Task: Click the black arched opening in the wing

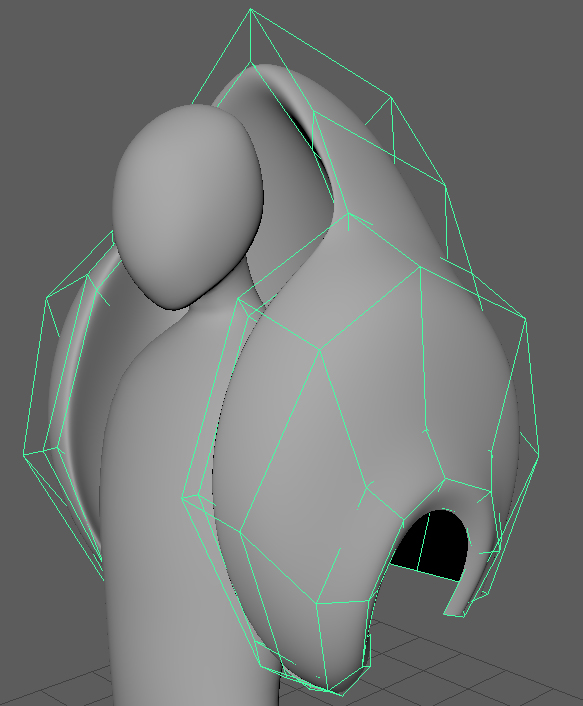Action: click(x=431, y=544)
